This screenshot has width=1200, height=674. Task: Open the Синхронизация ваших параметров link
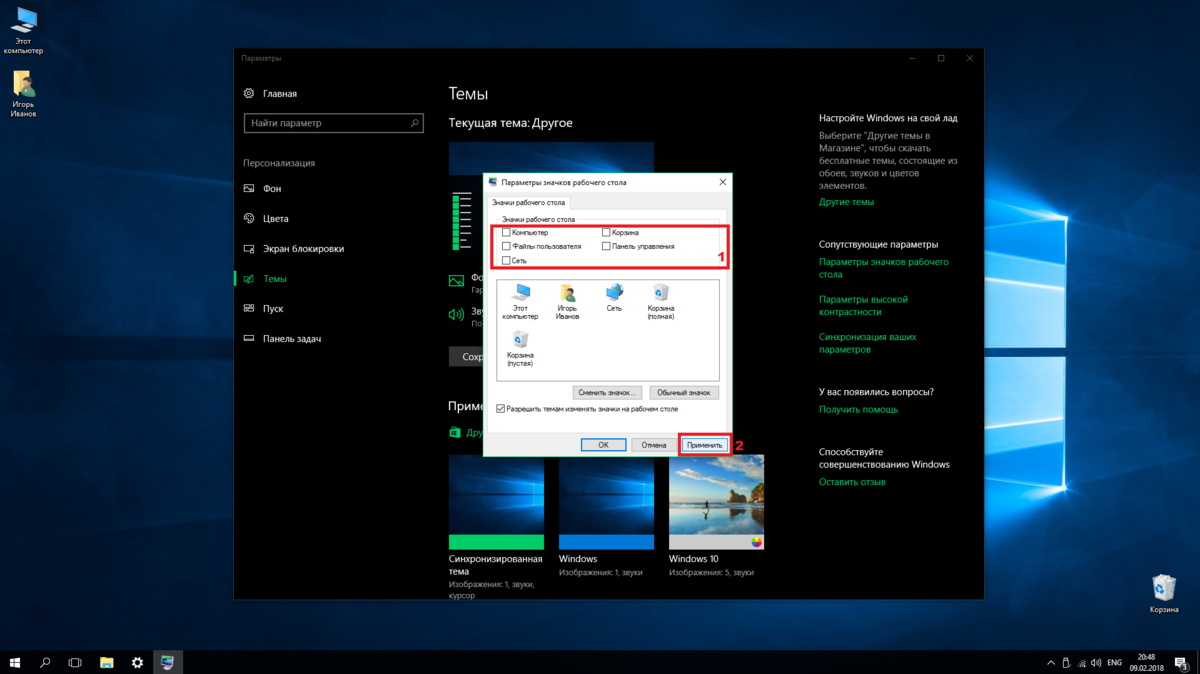[x=868, y=343]
